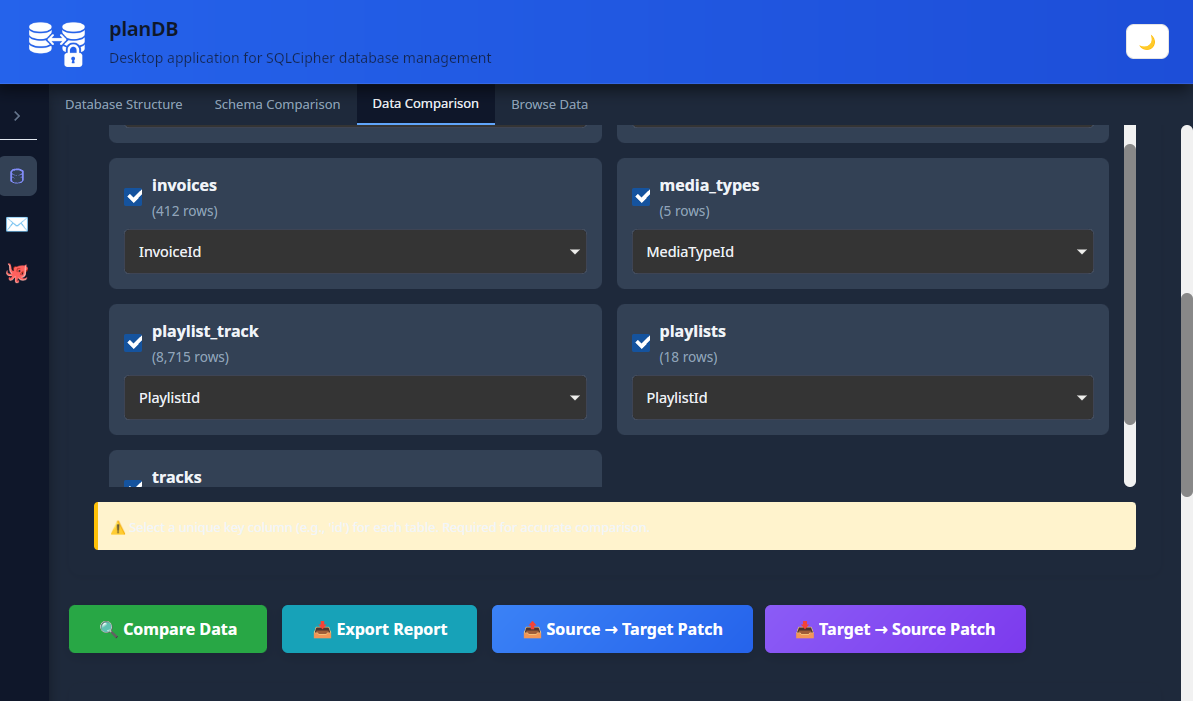Screen dimensions: 1193x701
Task: Uncheck the invoices table checkbox
Action: [x=133, y=196]
